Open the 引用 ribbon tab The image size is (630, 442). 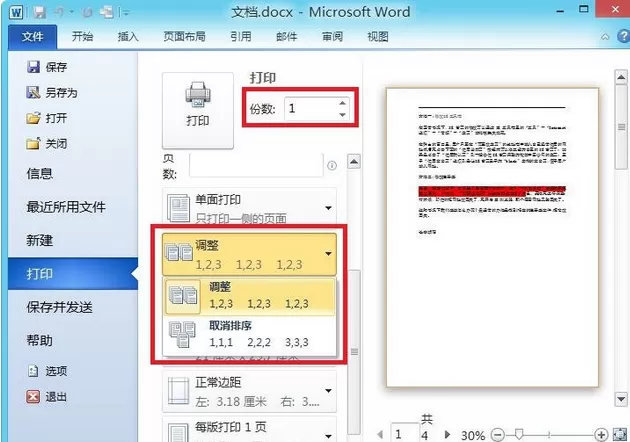point(241,37)
